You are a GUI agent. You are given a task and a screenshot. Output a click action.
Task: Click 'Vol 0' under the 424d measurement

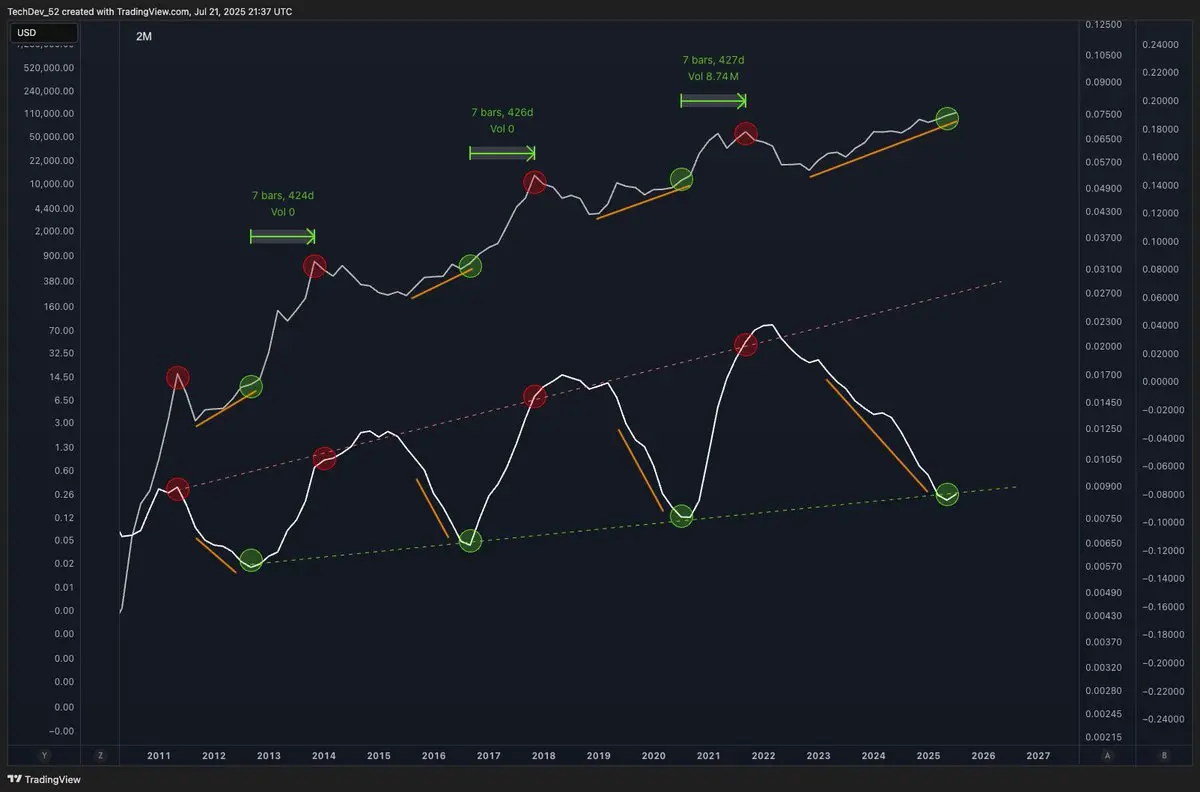click(x=282, y=212)
